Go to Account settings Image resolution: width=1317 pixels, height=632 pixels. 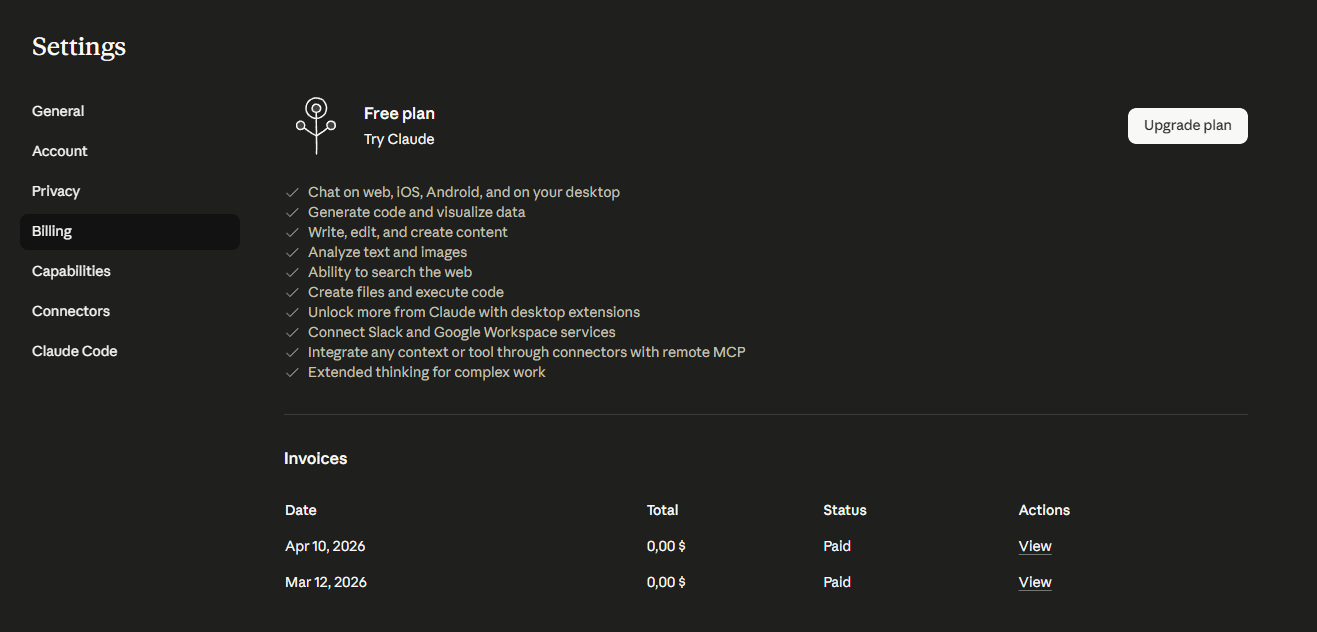(60, 151)
